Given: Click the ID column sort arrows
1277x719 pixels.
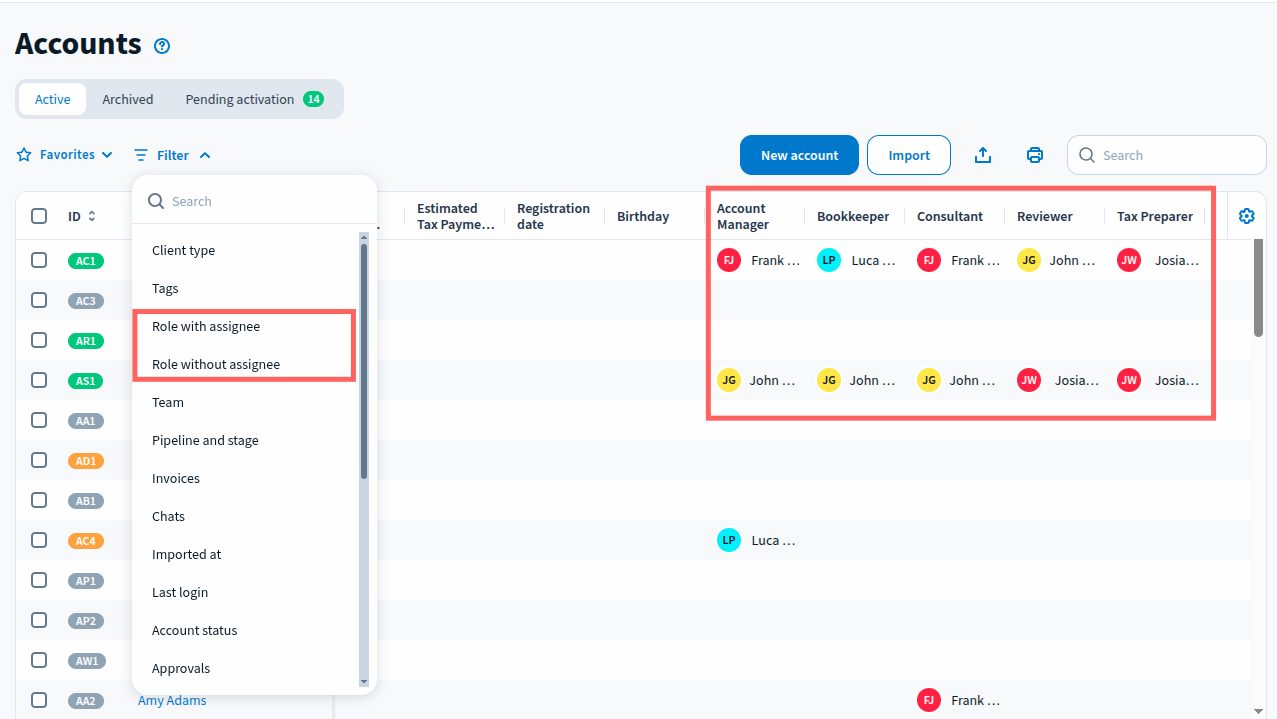Looking at the screenshot, I should [x=92, y=216].
